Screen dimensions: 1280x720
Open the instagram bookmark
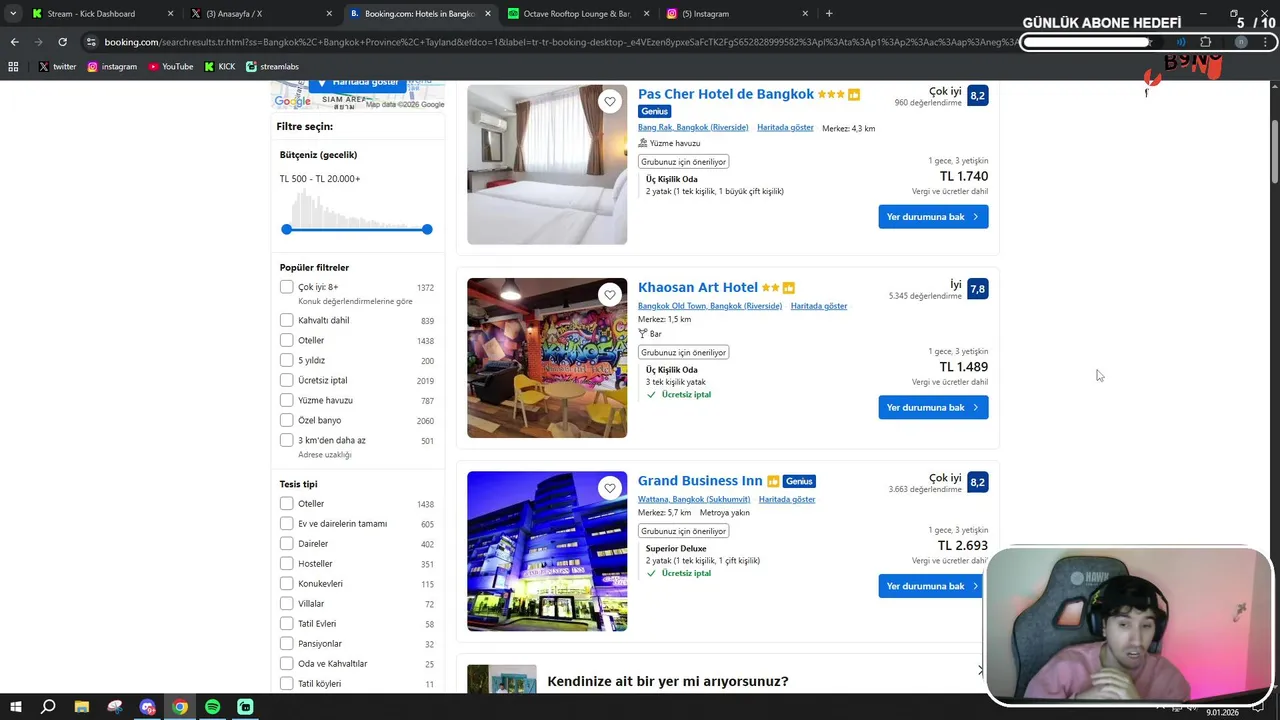[112, 66]
